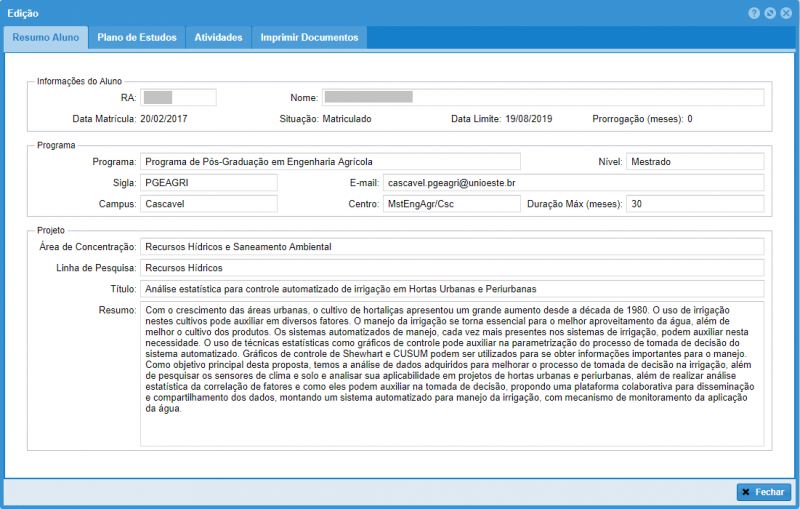Viewport: 800px width, 509px height.
Task: Click the Nome text field
Action: [542, 98]
